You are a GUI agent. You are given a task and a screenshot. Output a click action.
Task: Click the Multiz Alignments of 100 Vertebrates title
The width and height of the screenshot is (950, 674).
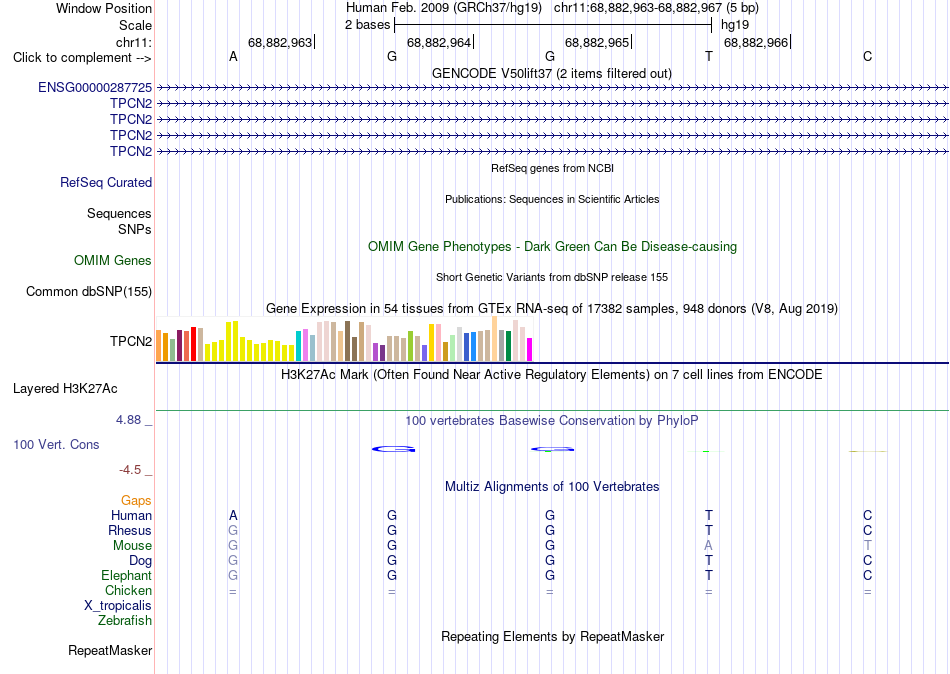click(552, 487)
